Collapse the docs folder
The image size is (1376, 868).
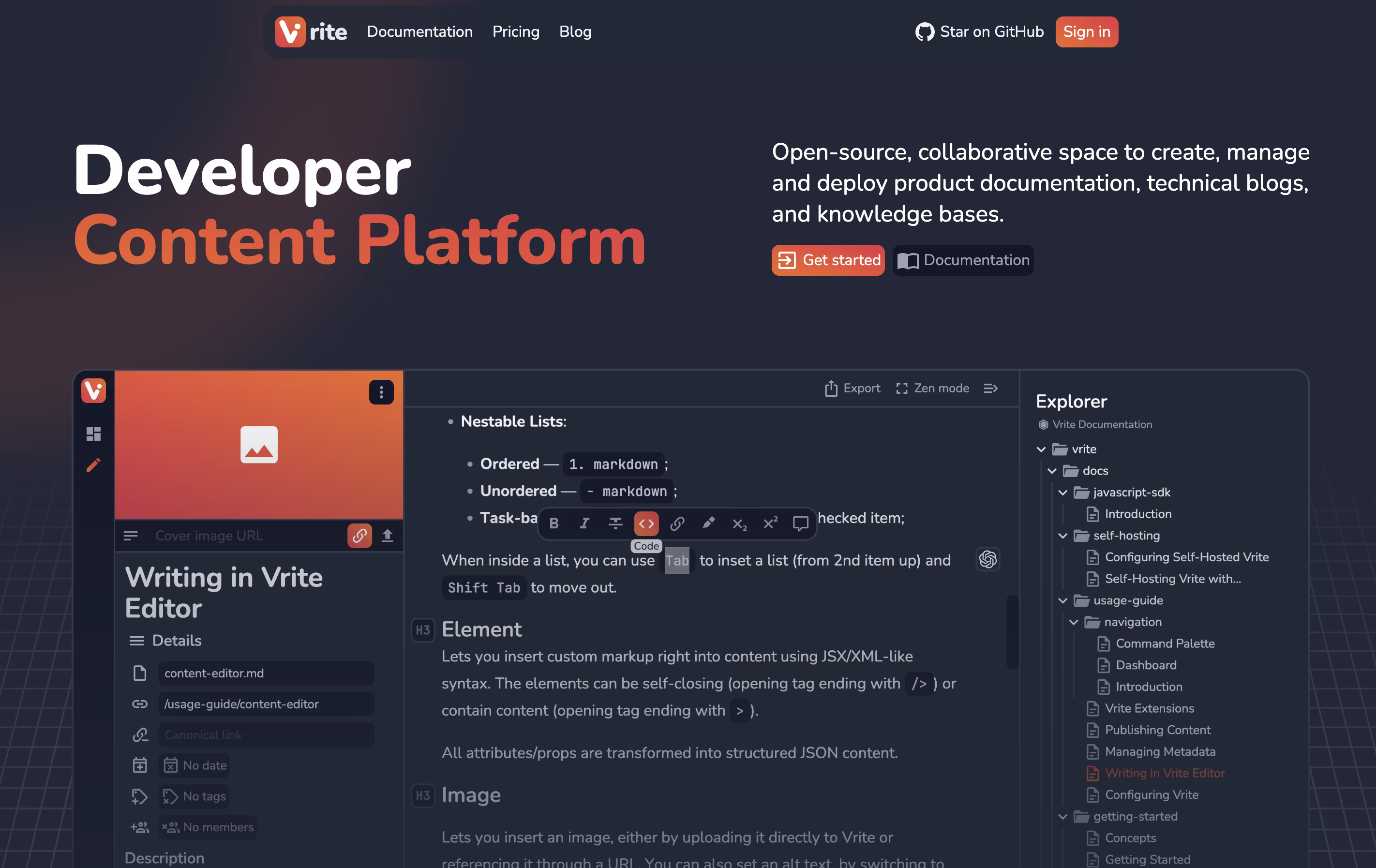click(x=1052, y=471)
